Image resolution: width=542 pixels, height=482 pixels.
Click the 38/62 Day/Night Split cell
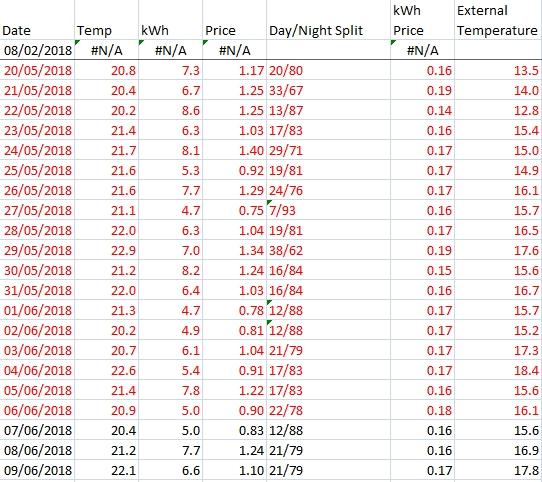point(328,250)
